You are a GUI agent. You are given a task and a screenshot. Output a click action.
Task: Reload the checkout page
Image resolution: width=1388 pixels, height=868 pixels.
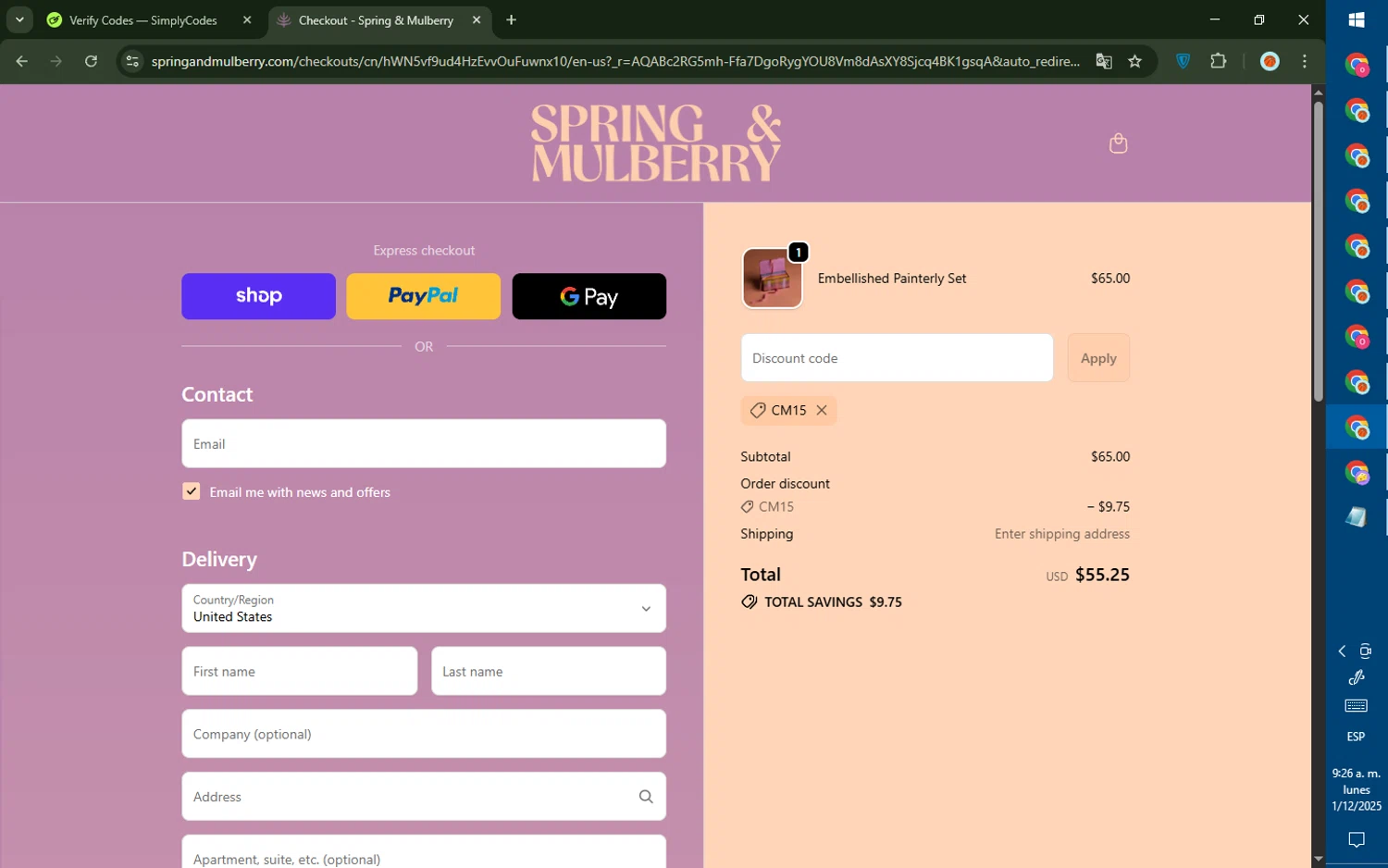pyautogui.click(x=91, y=61)
